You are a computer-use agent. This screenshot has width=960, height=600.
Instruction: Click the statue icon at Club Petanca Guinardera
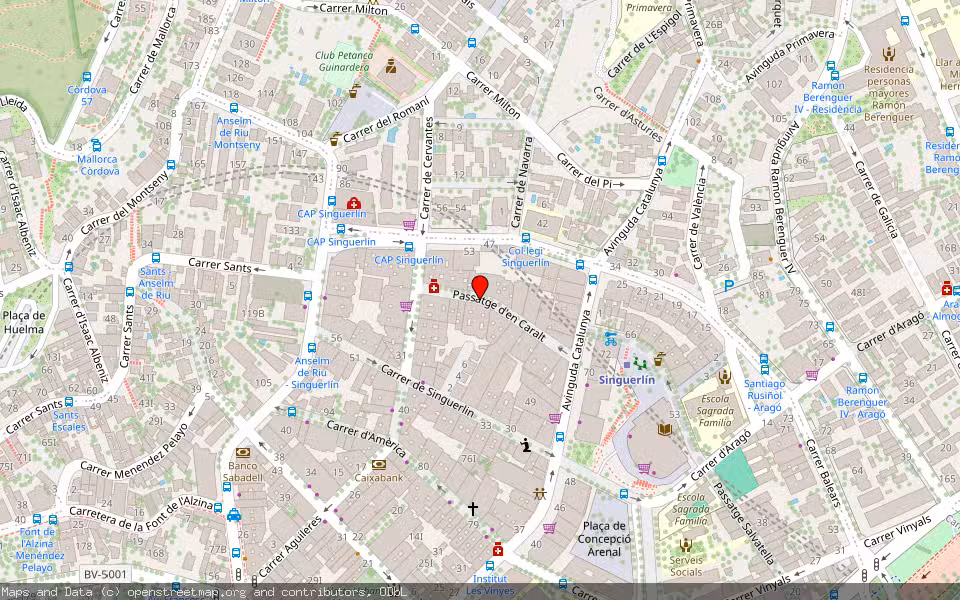tap(392, 68)
